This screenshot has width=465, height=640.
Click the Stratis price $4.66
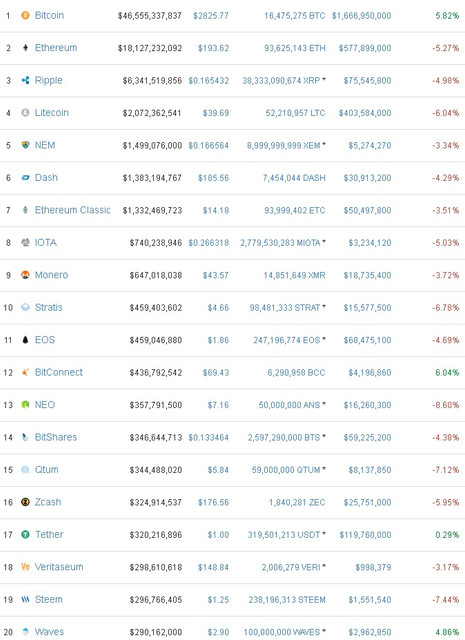(x=218, y=308)
